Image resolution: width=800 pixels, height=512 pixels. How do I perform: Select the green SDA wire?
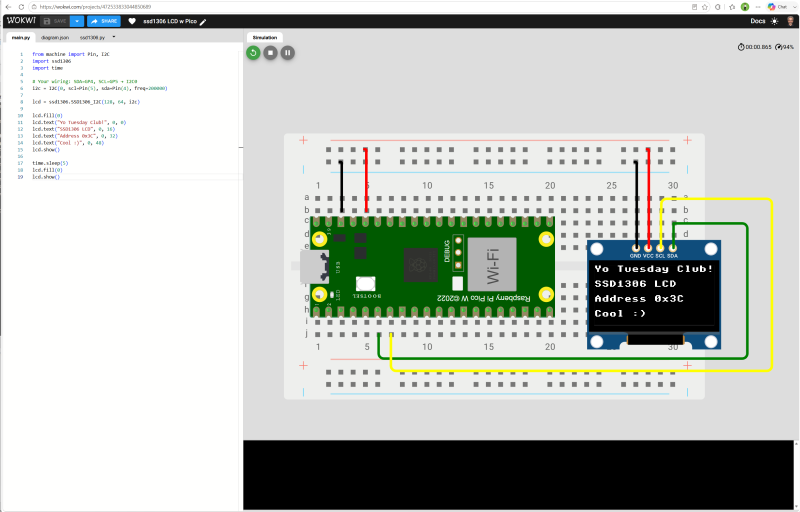747,291
